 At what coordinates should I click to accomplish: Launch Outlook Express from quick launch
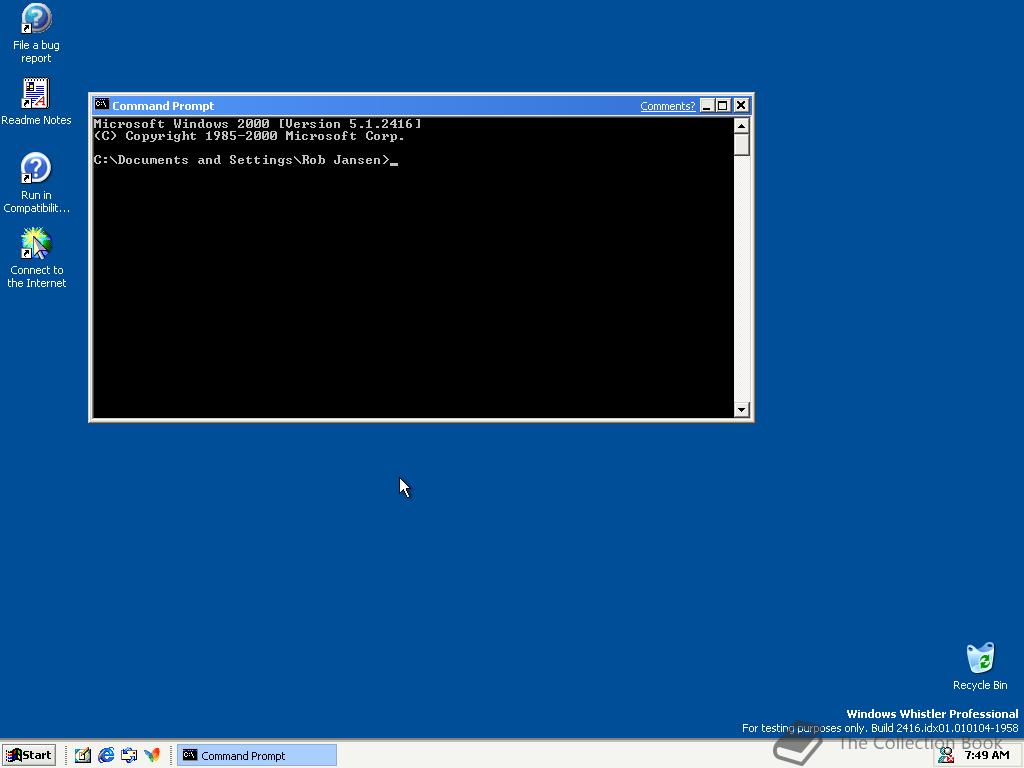click(129, 755)
